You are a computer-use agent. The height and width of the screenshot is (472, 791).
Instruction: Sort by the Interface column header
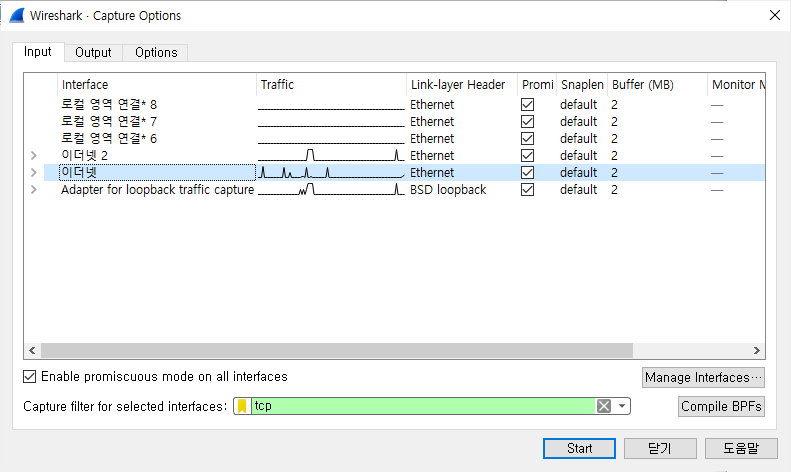157,85
